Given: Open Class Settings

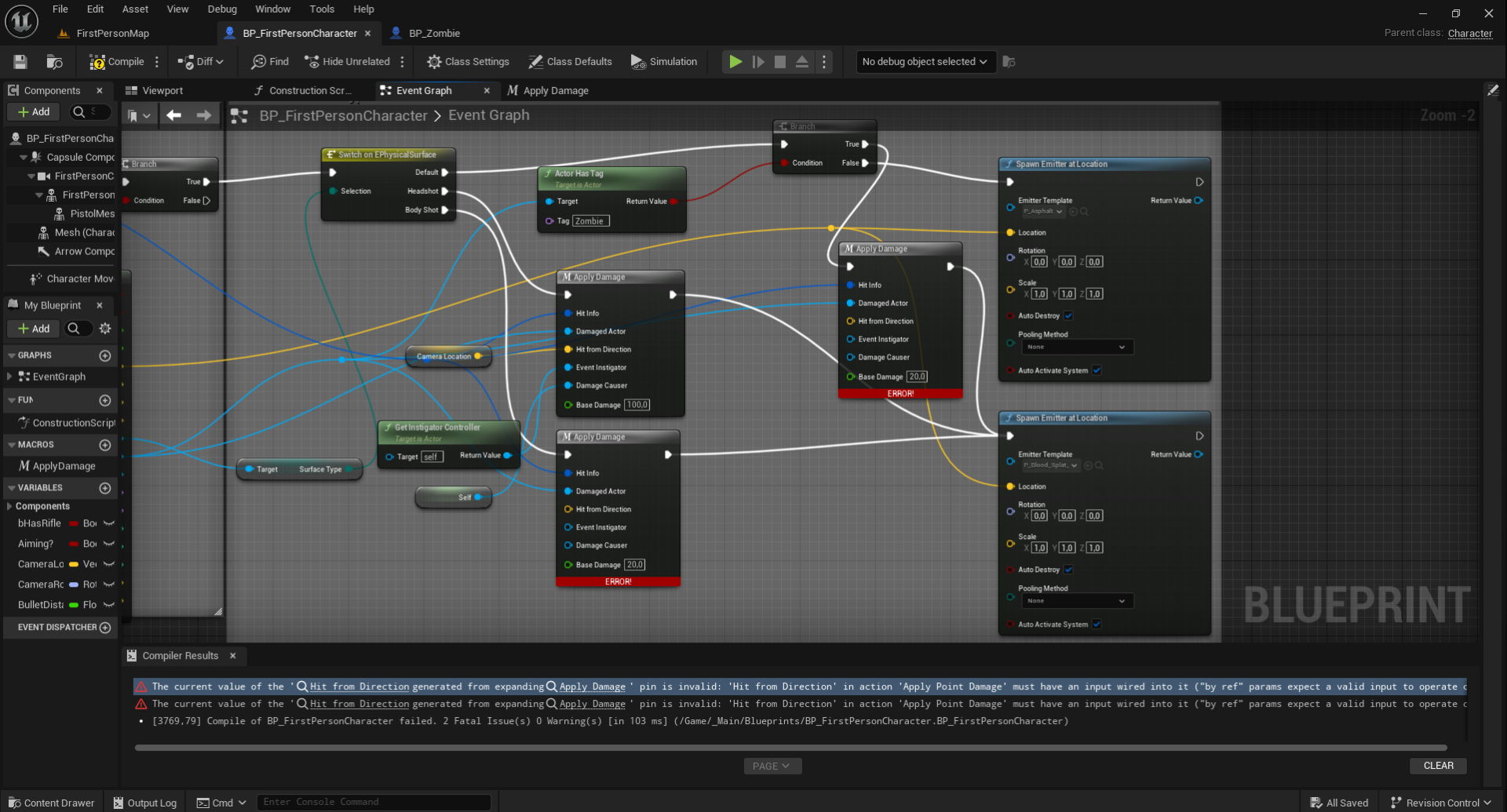Looking at the screenshot, I should (x=468, y=62).
